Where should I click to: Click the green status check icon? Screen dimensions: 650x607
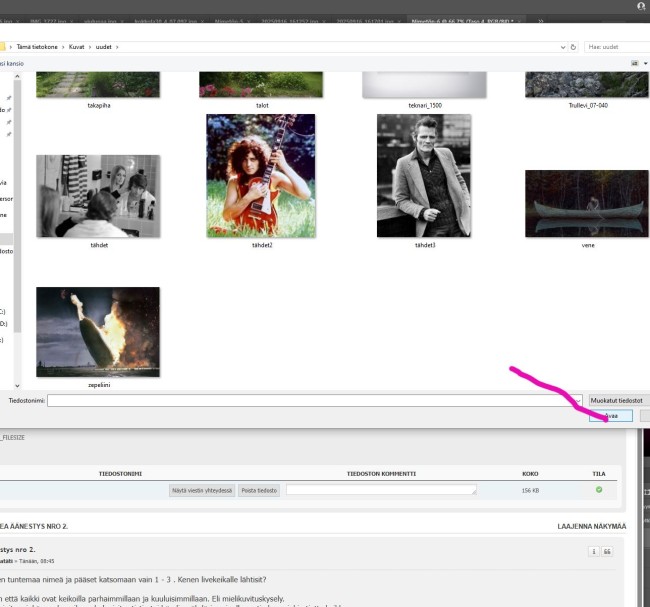pyautogui.click(x=599, y=489)
